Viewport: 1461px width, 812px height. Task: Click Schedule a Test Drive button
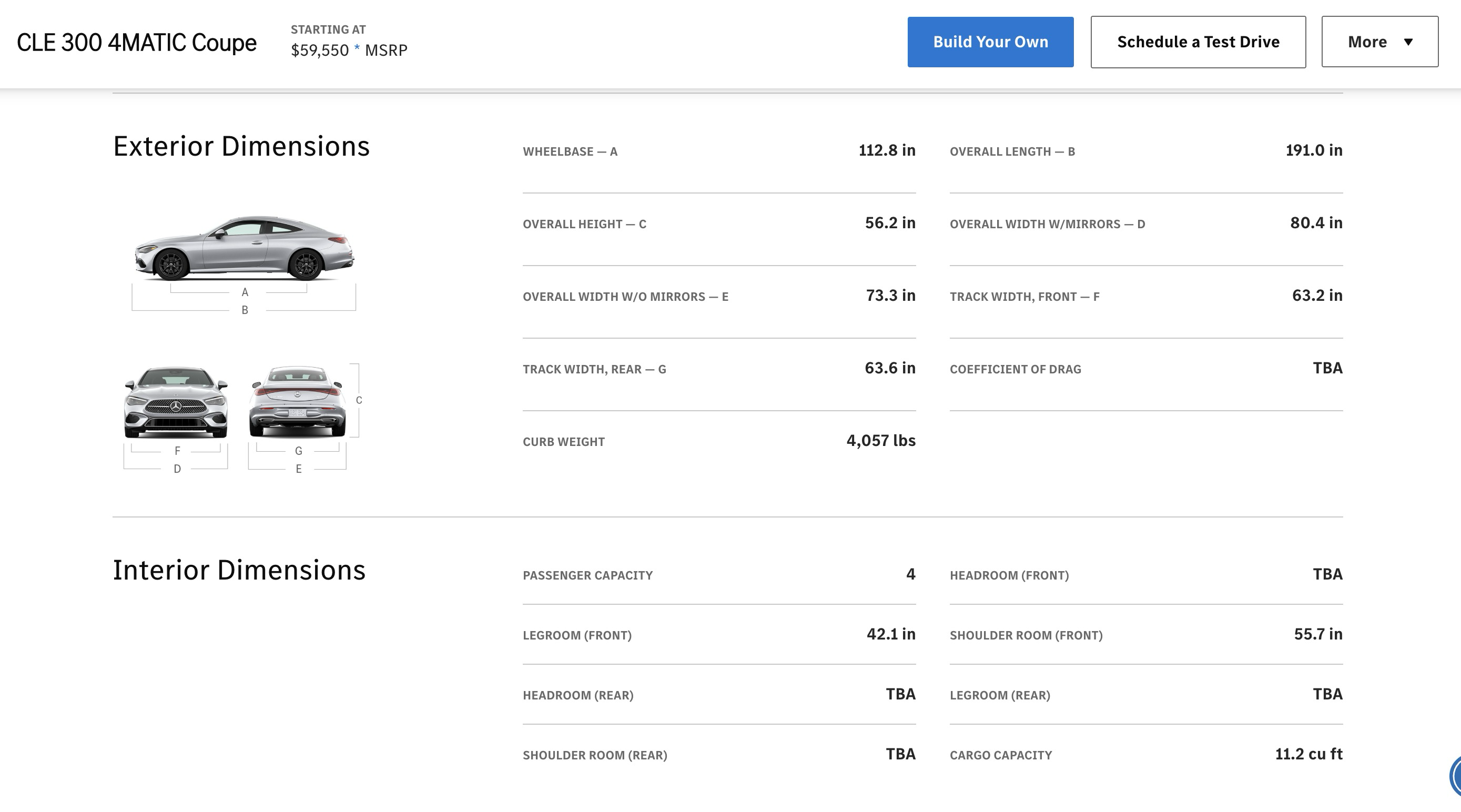pos(1198,42)
